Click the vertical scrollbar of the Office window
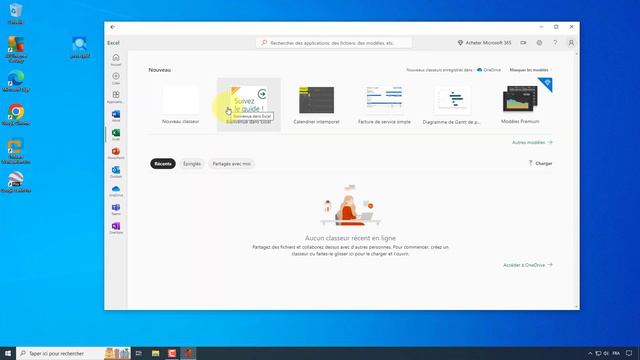Image resolution: width=640 pixels, height=360 pixels. 577,180
